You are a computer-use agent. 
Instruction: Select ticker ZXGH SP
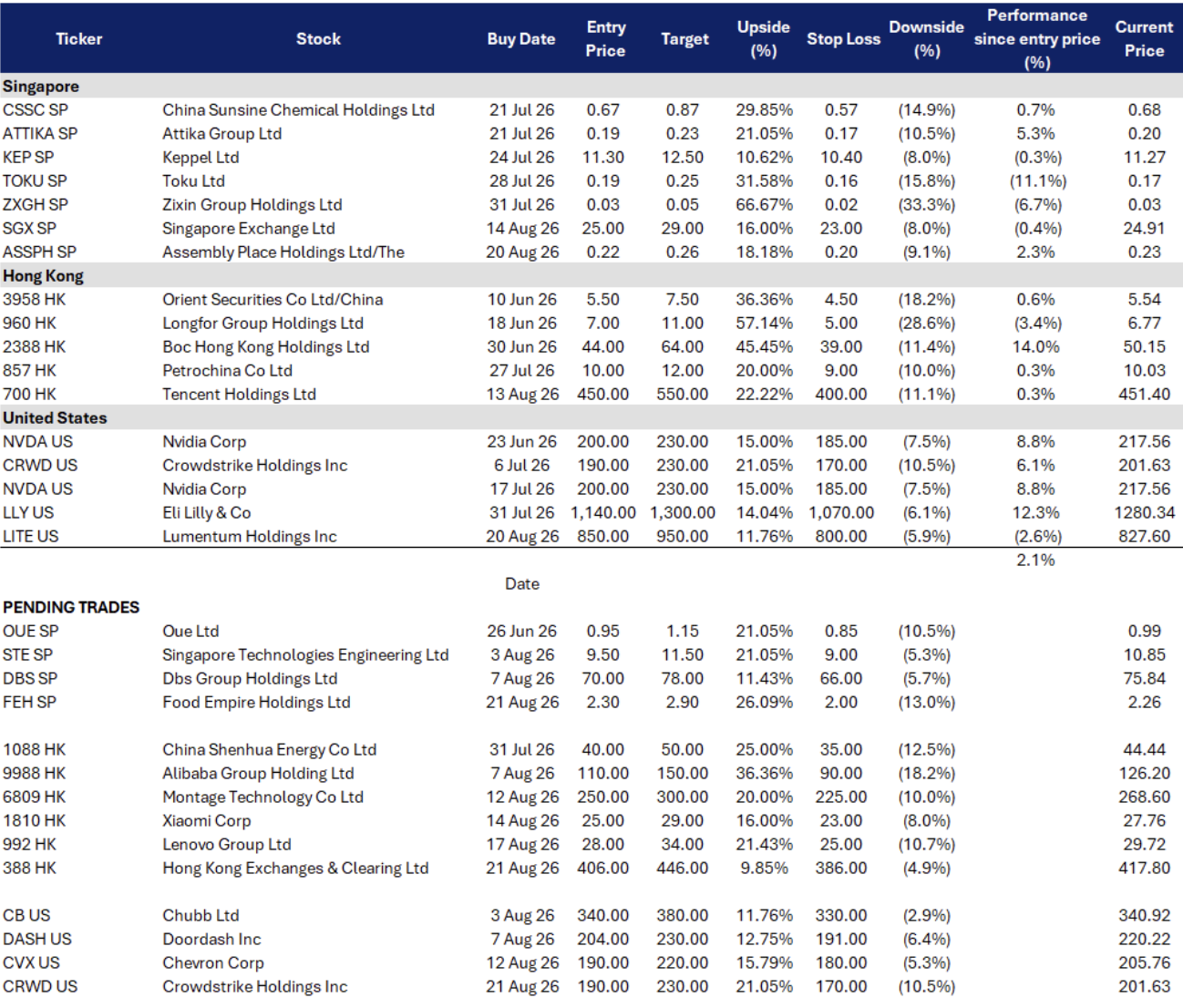tap(36, 205)
